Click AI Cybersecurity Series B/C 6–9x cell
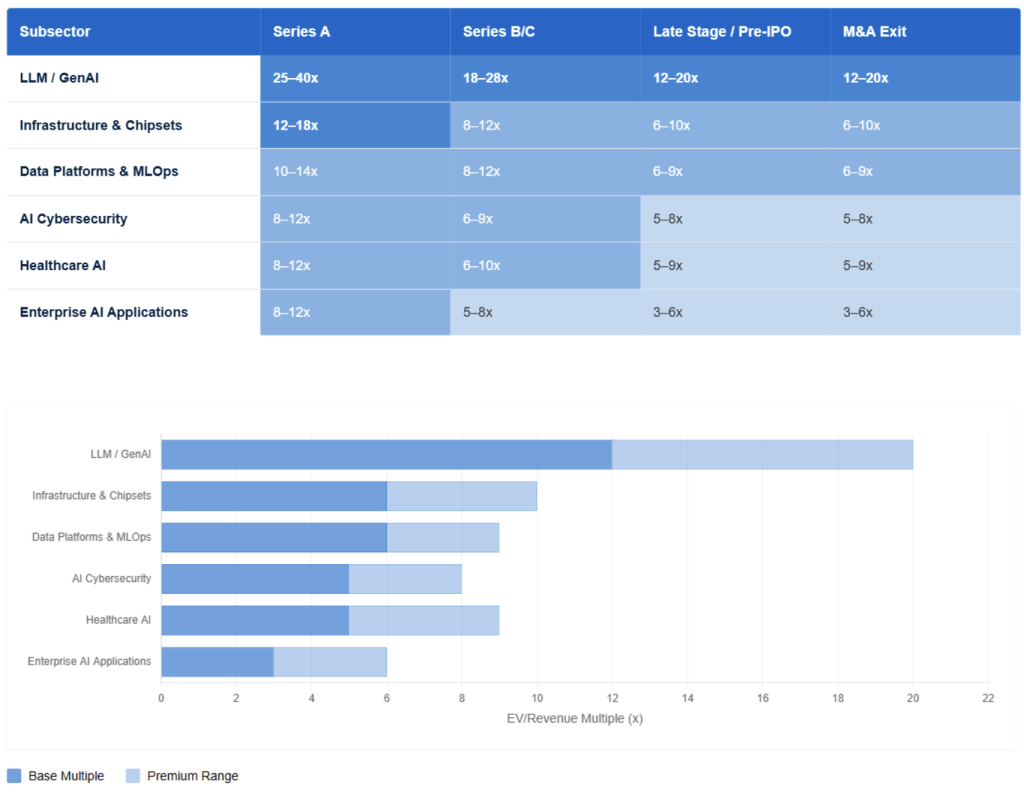Image resolution: width=1024 pixels, height=792 pixels. tap(545, 219)
